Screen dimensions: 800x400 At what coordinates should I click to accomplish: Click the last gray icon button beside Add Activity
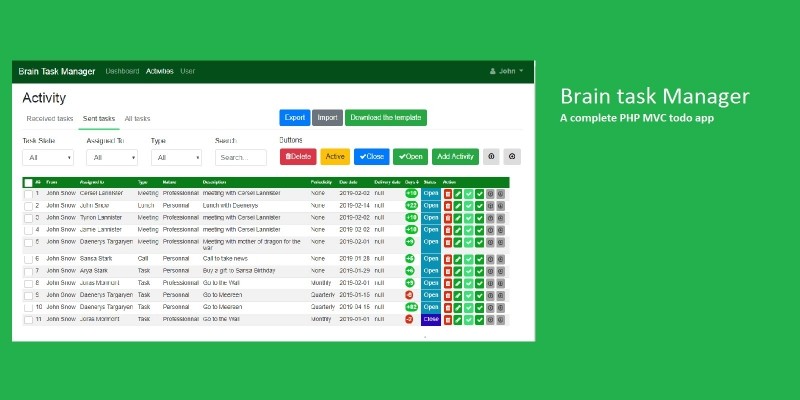pos(512,156)
